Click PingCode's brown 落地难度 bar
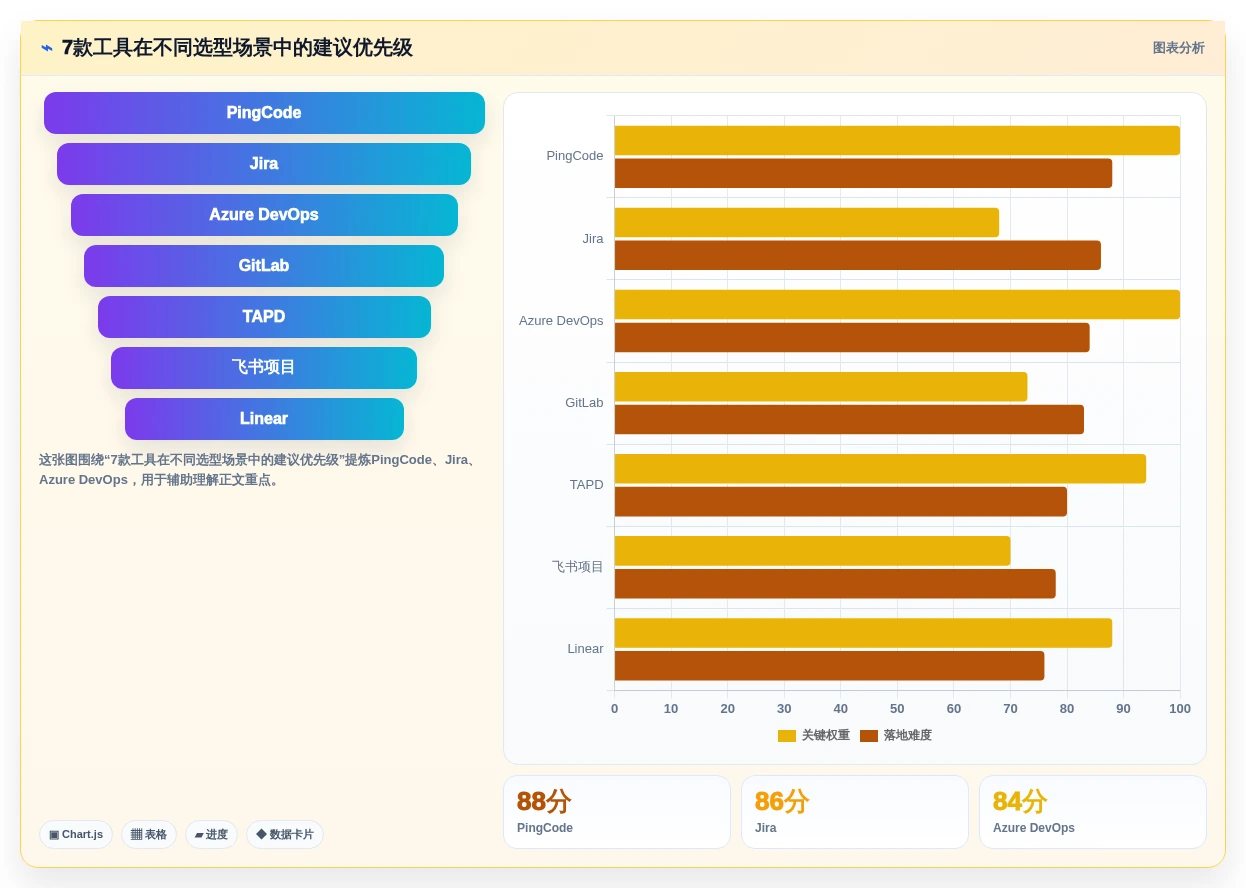Viewport: 1246px width, 888px height. tap(863, 173)
